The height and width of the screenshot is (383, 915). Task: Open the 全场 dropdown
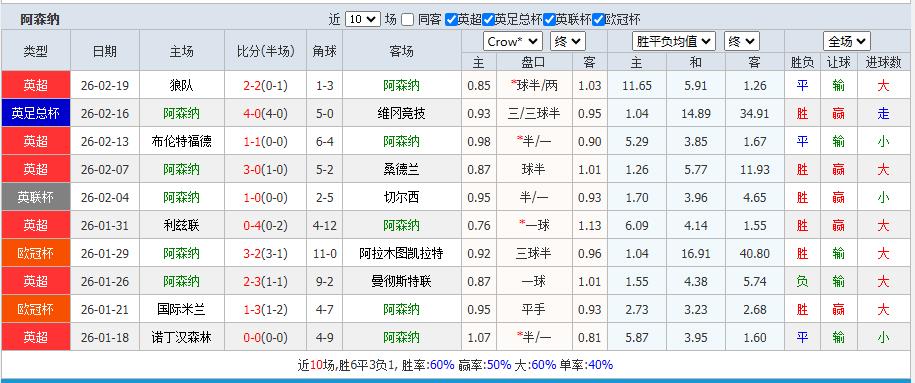(847, 41)
